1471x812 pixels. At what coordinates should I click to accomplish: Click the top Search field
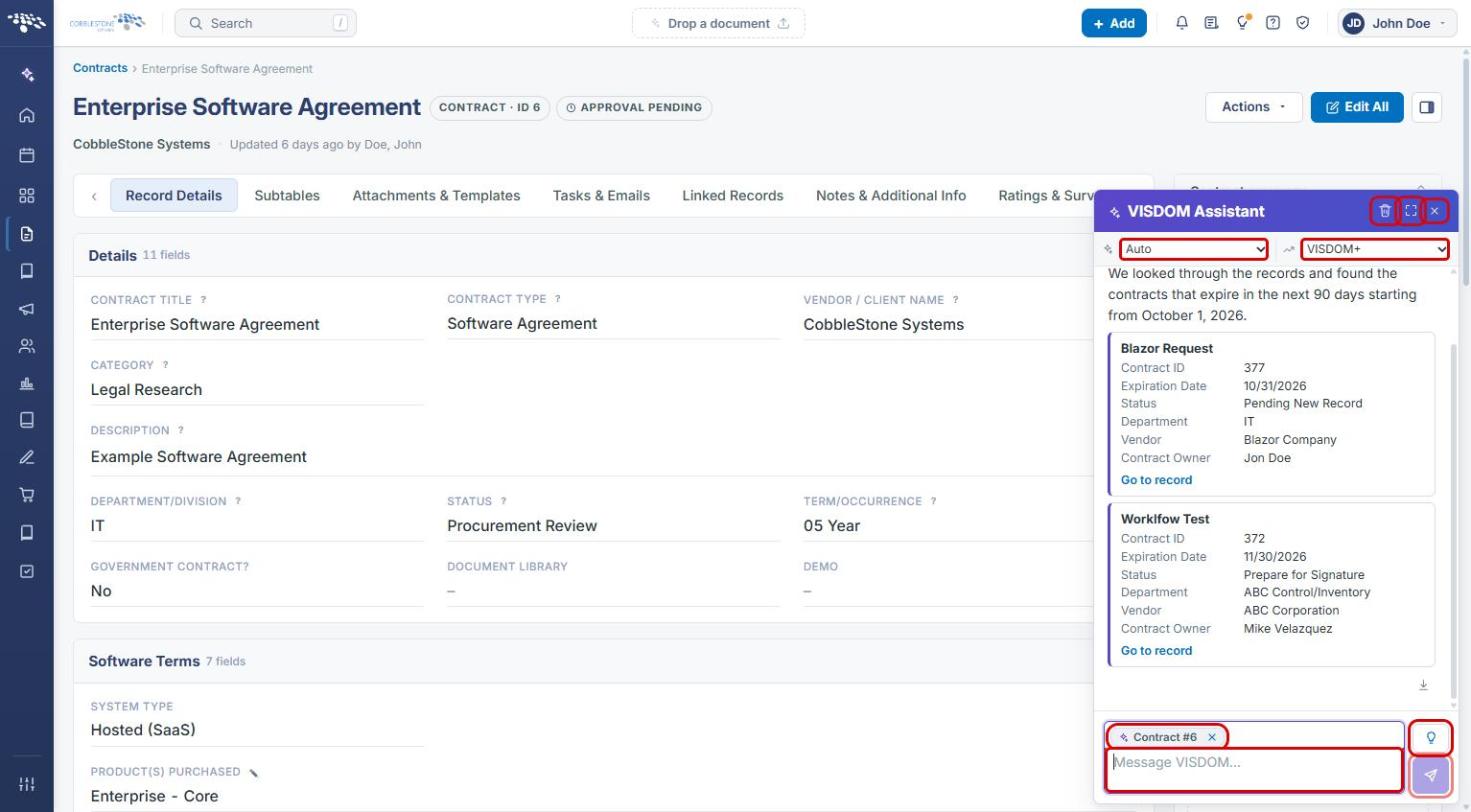pos(265,23)
